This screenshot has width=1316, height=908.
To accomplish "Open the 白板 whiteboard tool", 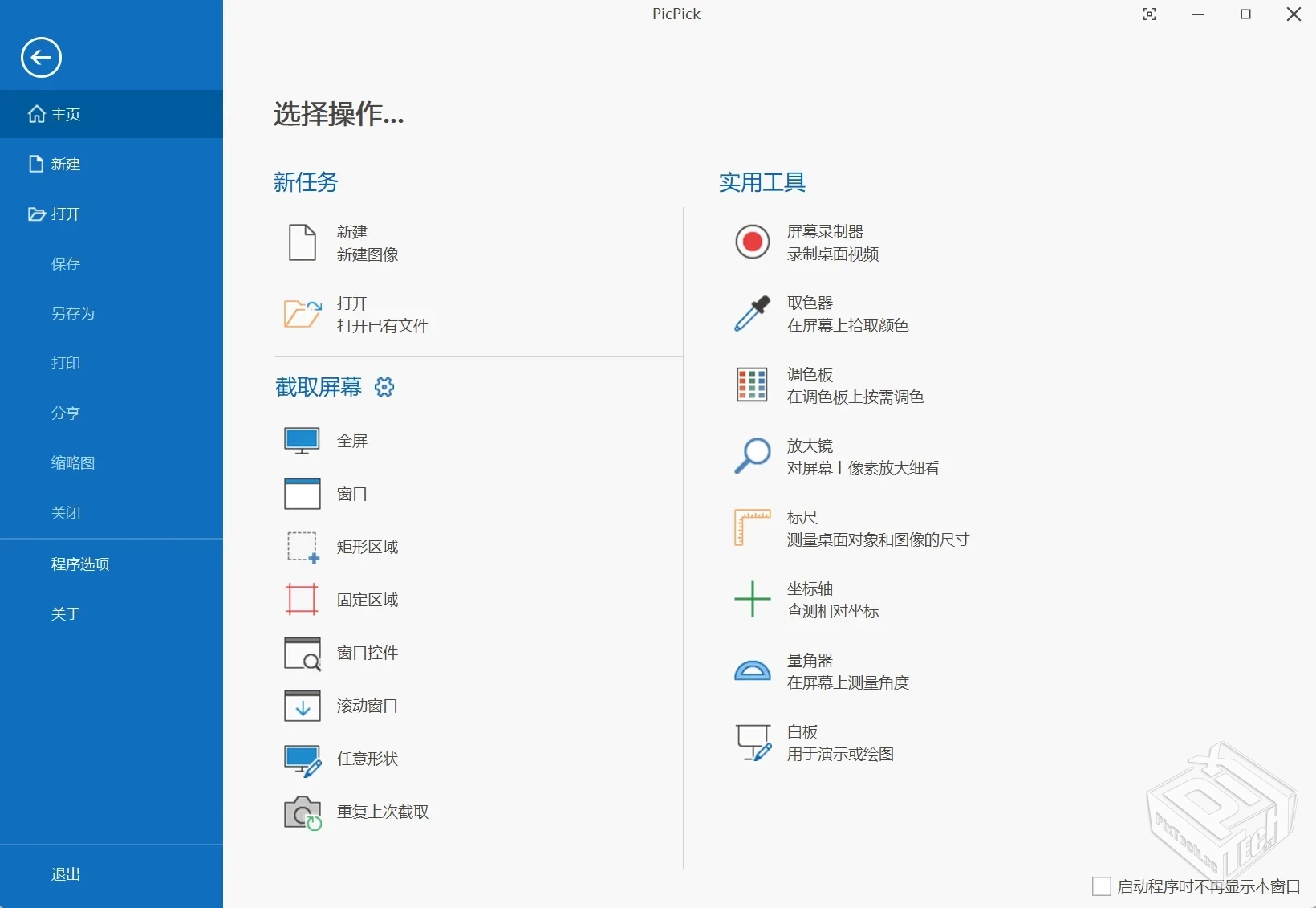I will pos(801,742).
